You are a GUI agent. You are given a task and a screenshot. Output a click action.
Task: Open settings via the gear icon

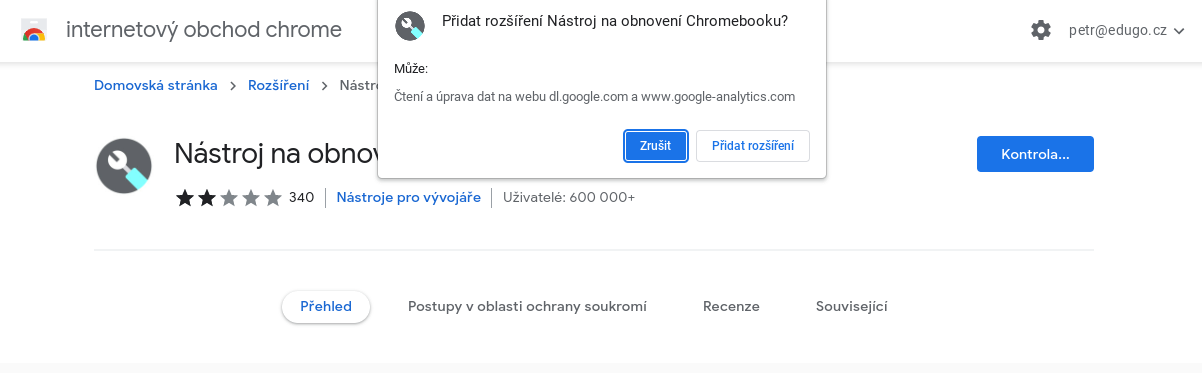[1041, 30]
